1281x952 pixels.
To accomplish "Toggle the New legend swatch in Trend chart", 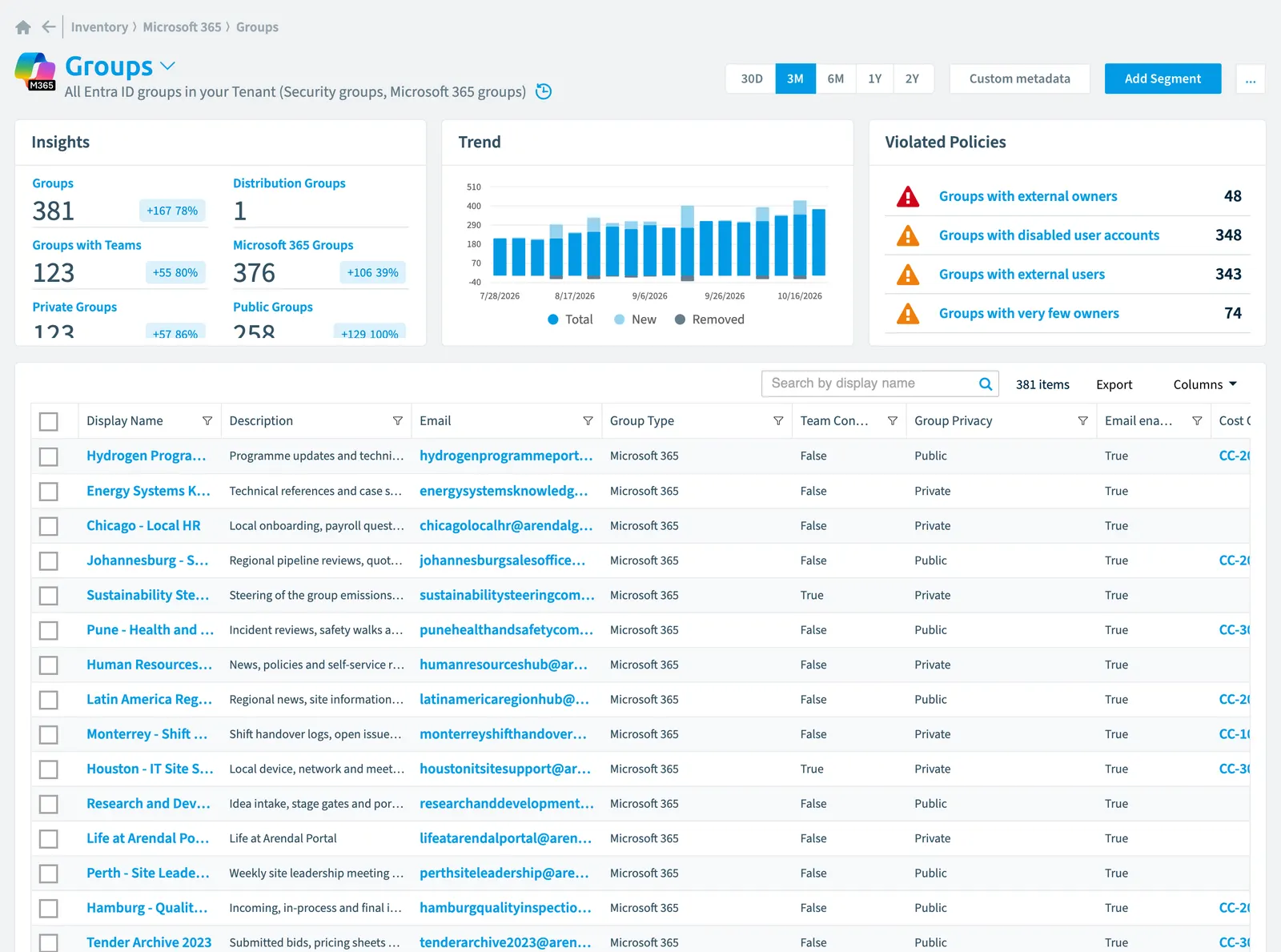I will coord(619,319).
